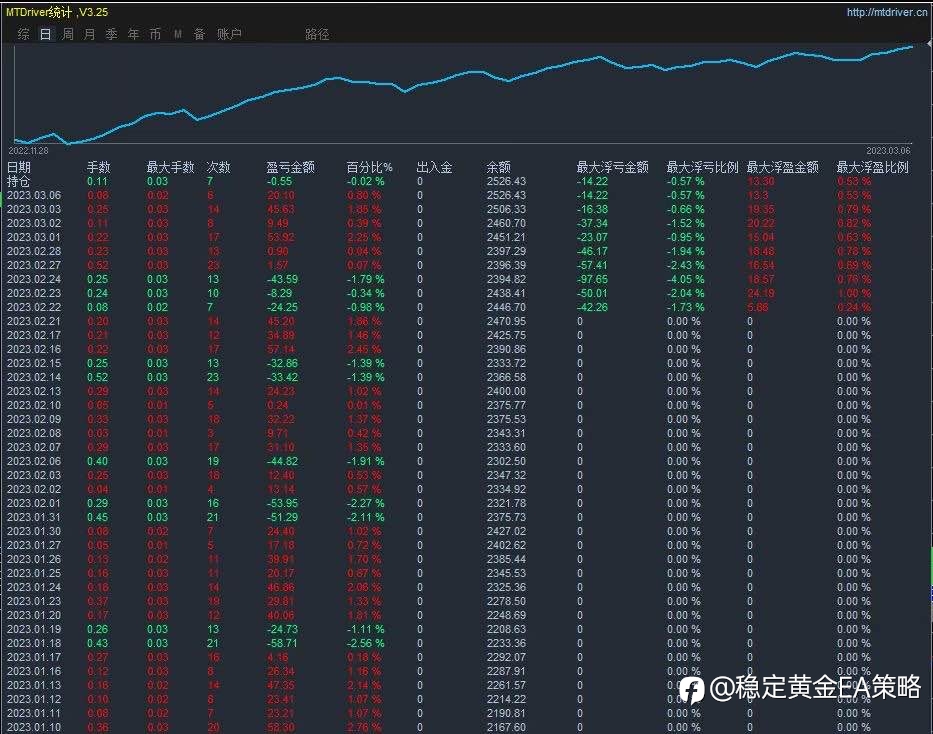The image size is (933, 734).
Task: Click the -57.41 max floating loss
Action: tap(592, 265)
